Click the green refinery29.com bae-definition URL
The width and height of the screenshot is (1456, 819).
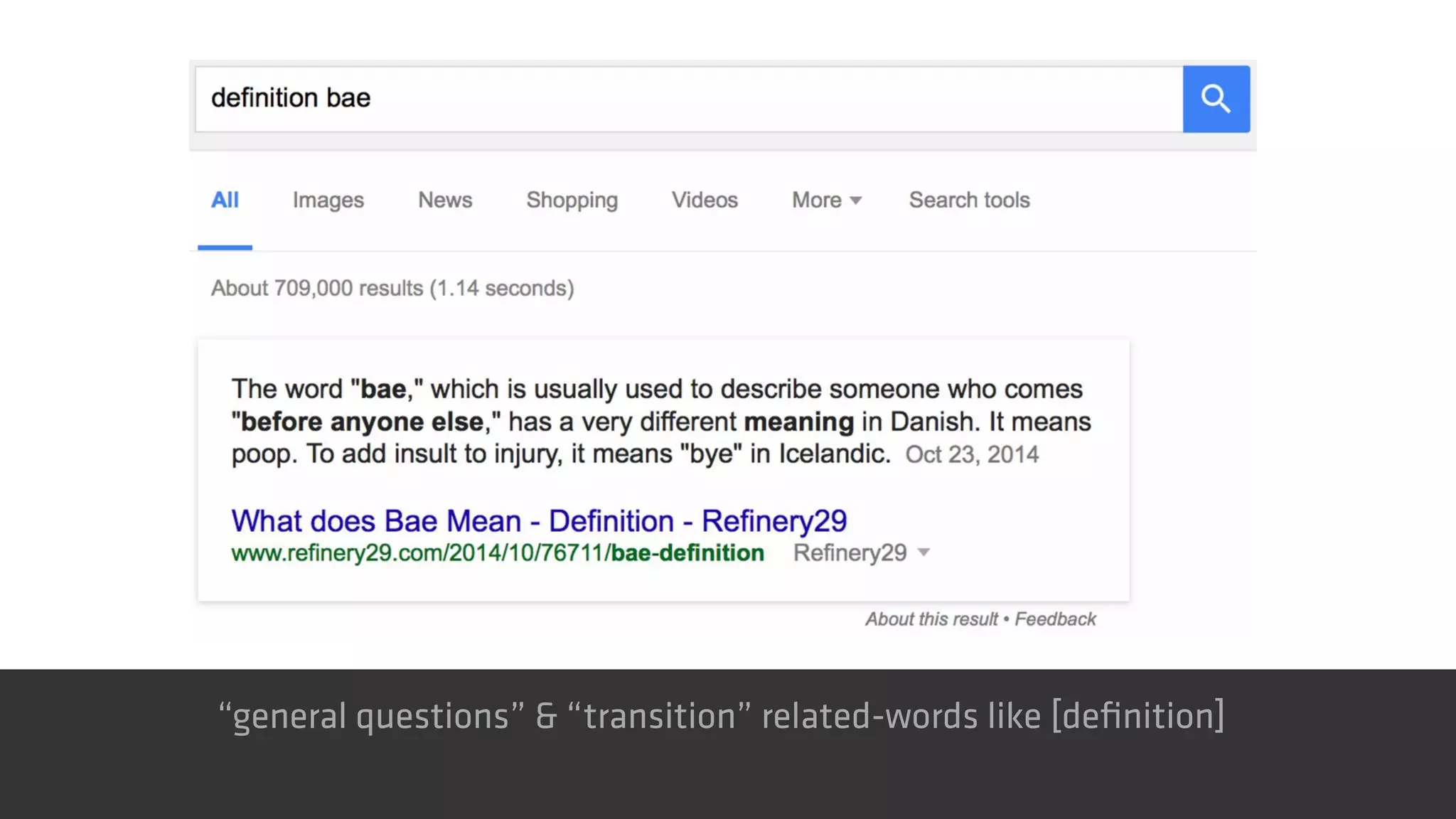(x=498, y=553)
